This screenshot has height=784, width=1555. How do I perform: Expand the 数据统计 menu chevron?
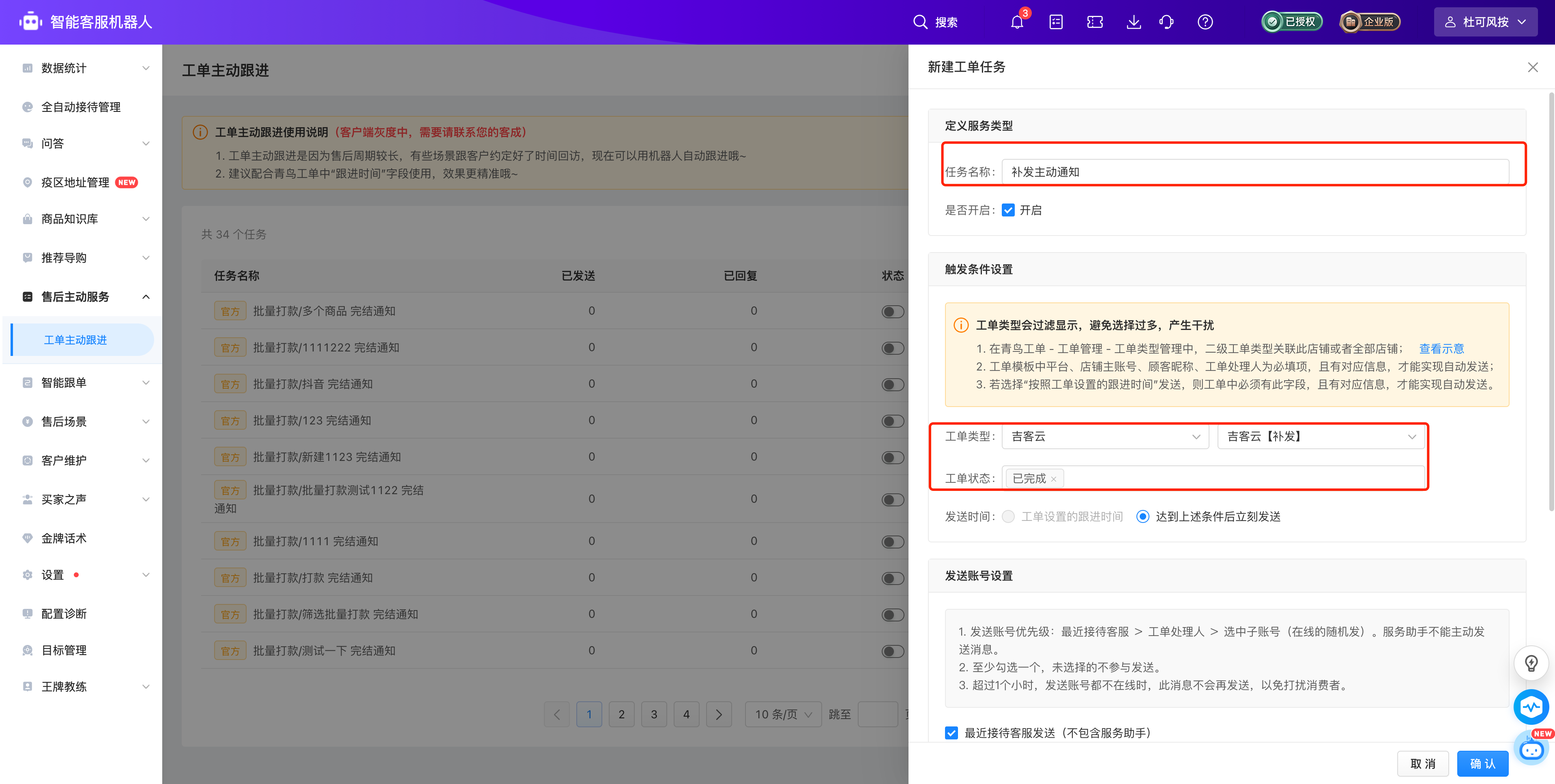tap(146, 68)
